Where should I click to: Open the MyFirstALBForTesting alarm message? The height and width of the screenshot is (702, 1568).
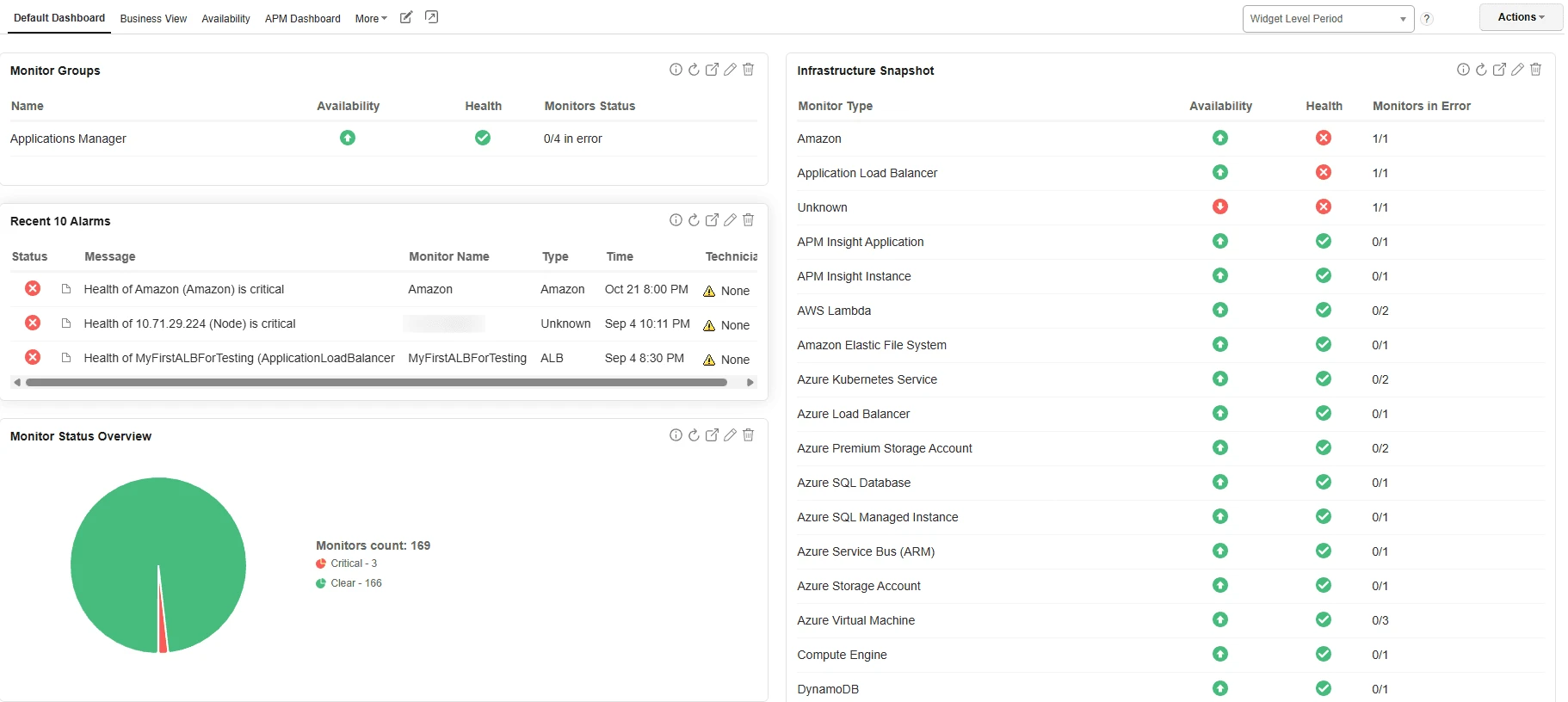pos(238,358)
